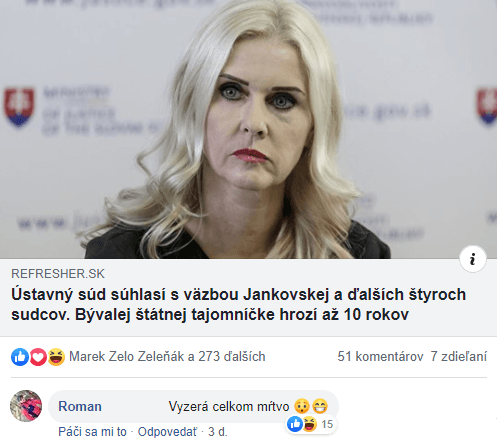Open the REFRESHER.SK source link
Viewport: 497px width, 444px height.
(58, 274)
